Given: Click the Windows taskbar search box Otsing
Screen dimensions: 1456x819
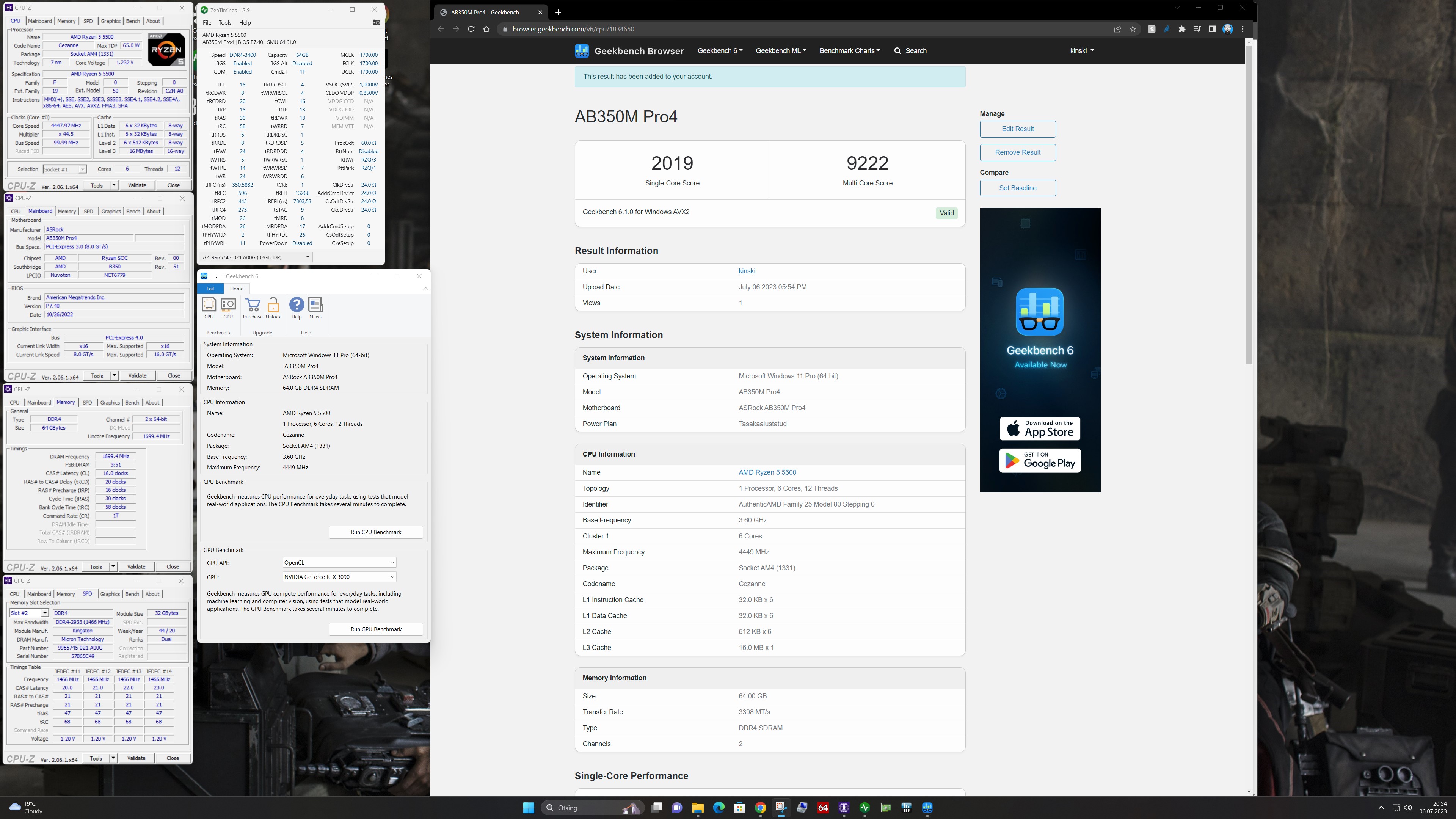Looking at the screenshot, I should [x=592, y=808].
